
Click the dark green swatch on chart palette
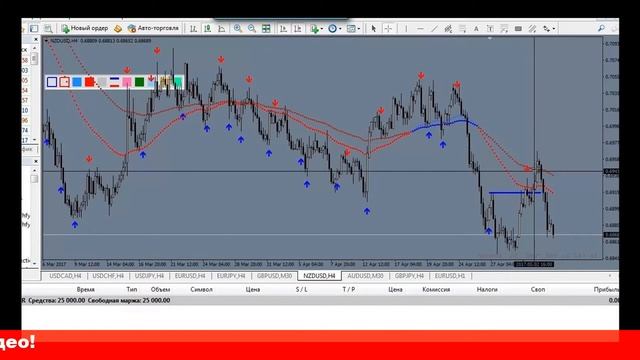(x=140, y=82)
